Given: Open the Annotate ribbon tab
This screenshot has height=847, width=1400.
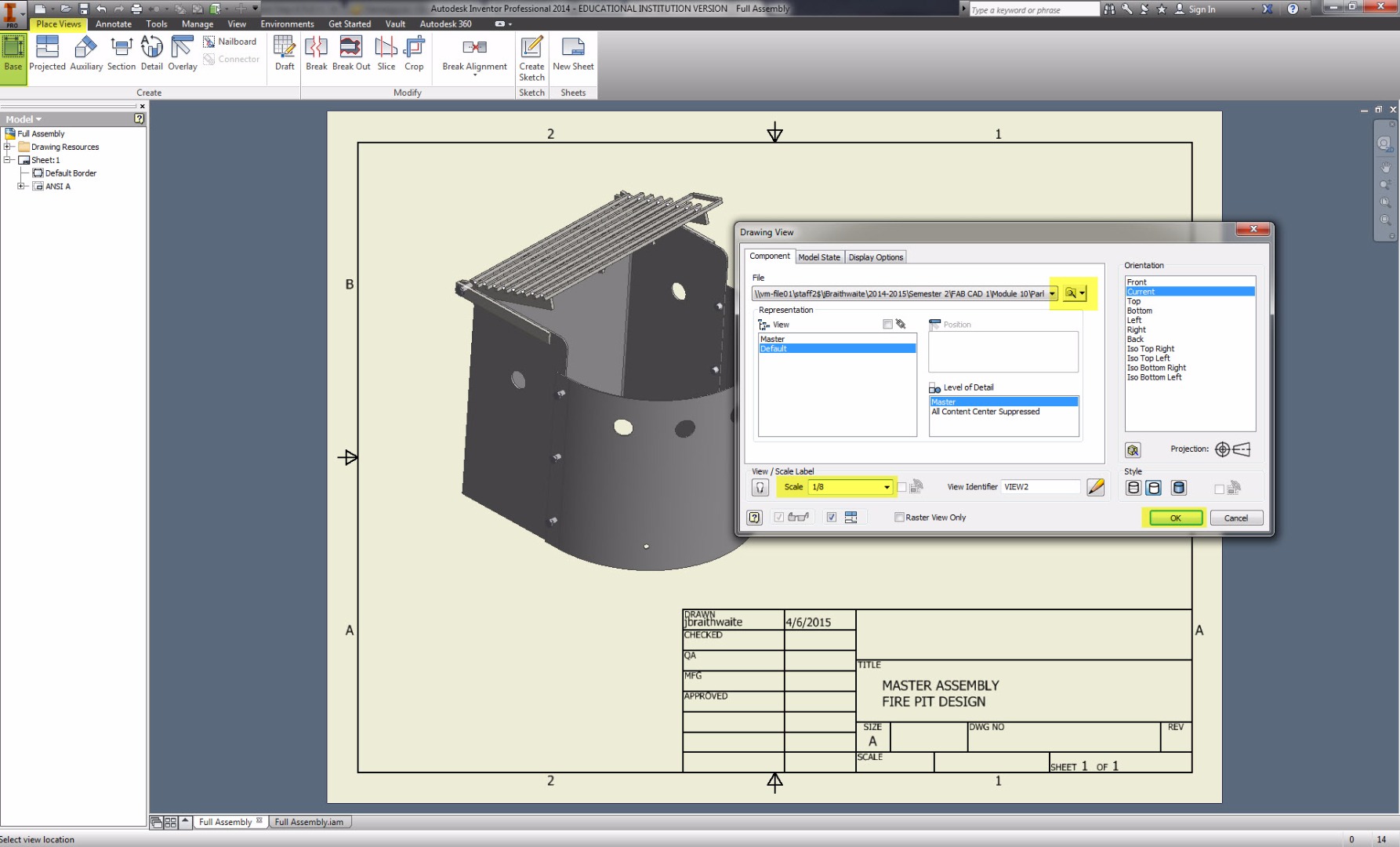Looking at the screenshot, I should click(114, 24).
